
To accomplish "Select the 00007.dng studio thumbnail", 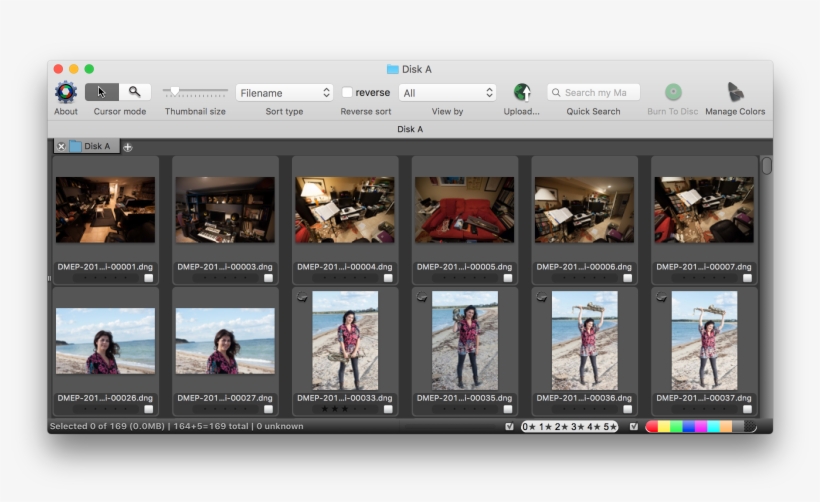I will tap(704, 210).
